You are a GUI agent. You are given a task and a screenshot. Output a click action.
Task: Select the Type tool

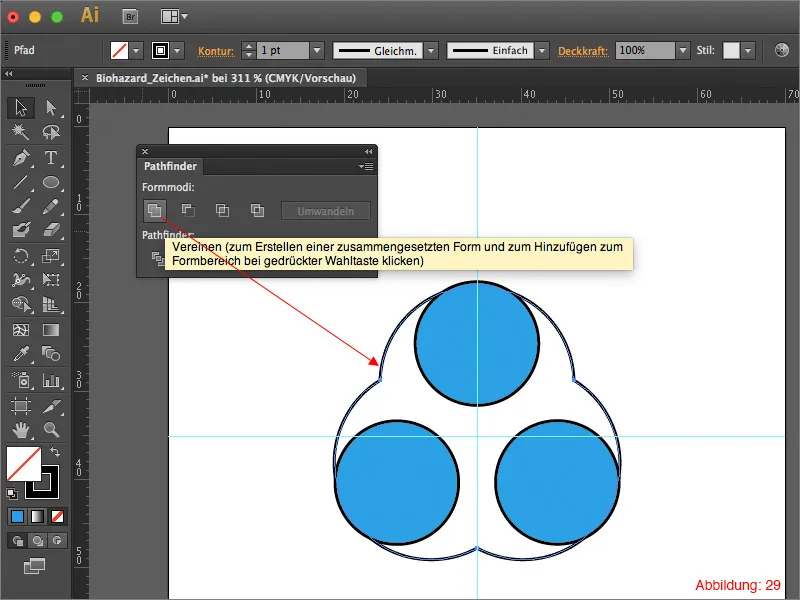point(51,158)
